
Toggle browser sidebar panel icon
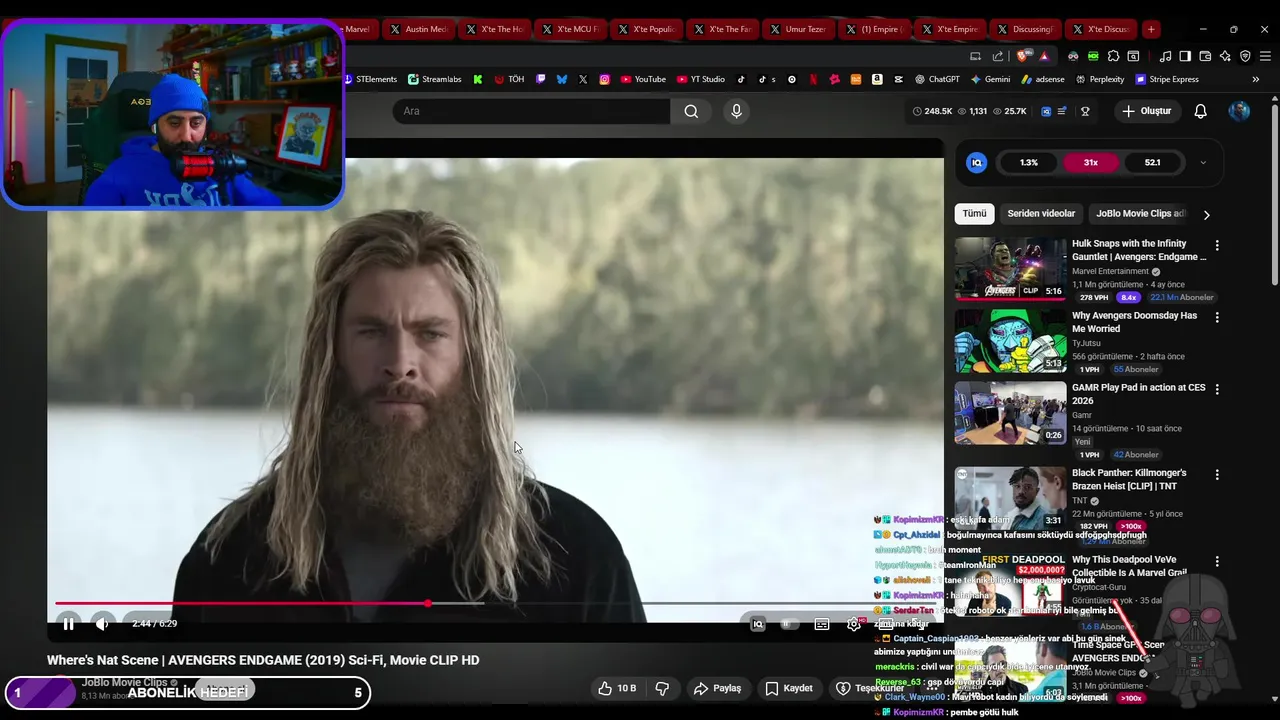(x=1185, y=56)
